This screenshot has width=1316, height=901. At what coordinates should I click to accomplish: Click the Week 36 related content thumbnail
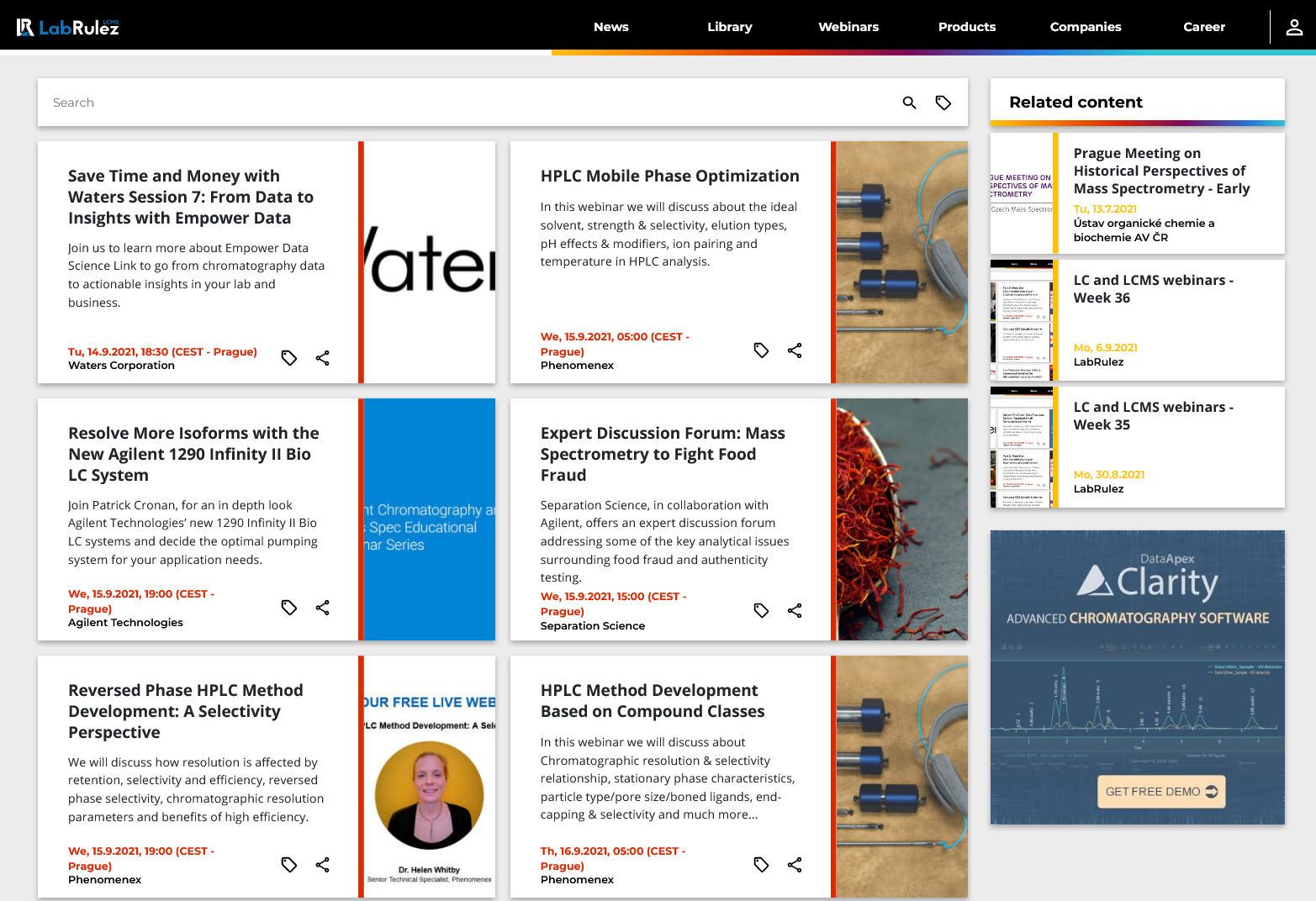pos(1022,320)
